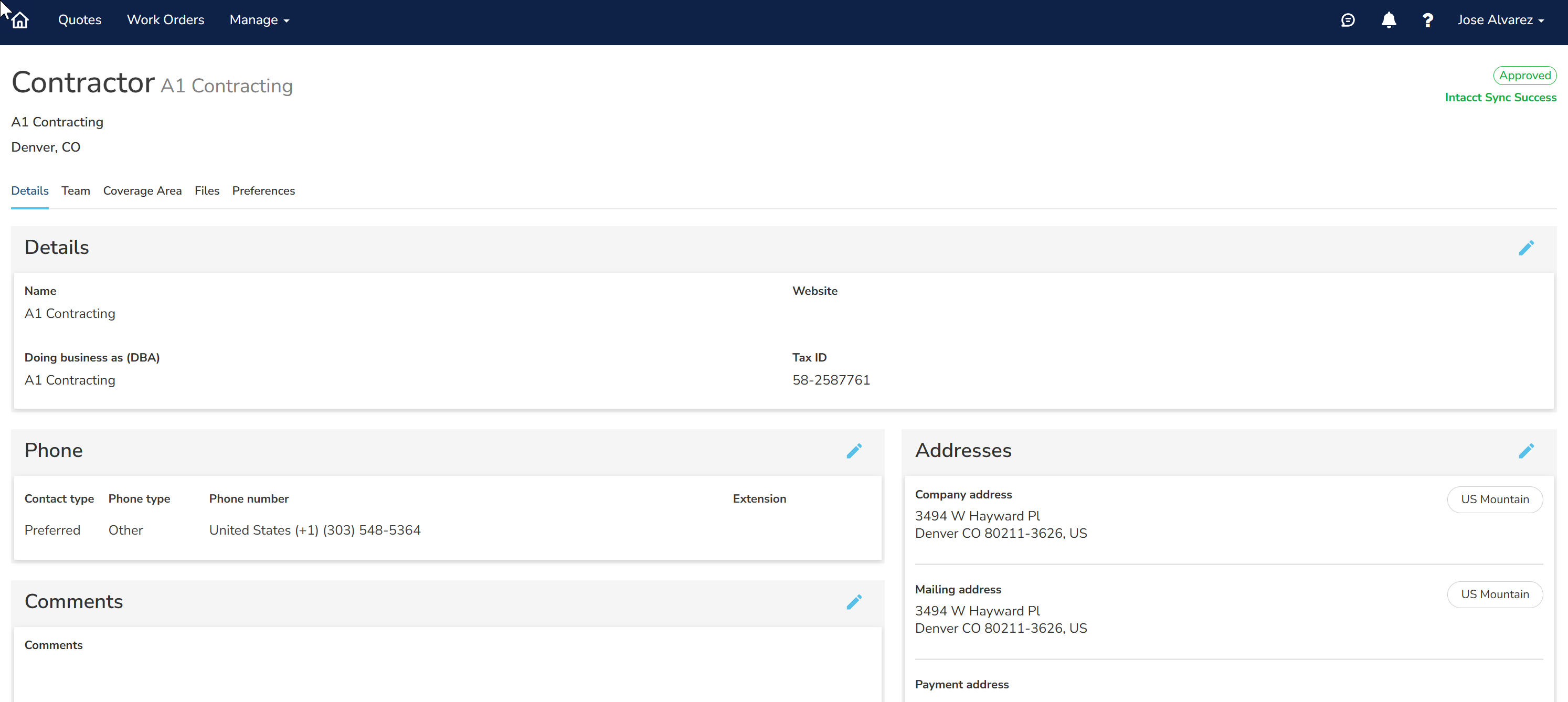1568x702 pixels.
Task: Click the home icon in the navigation bar
Action: tap(19, 19)
